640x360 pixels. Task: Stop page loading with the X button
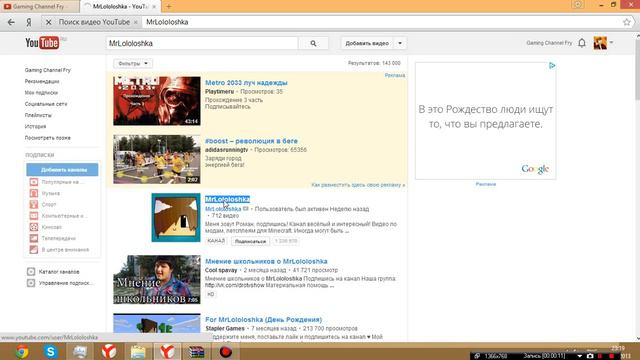click(x=48, y=22)
